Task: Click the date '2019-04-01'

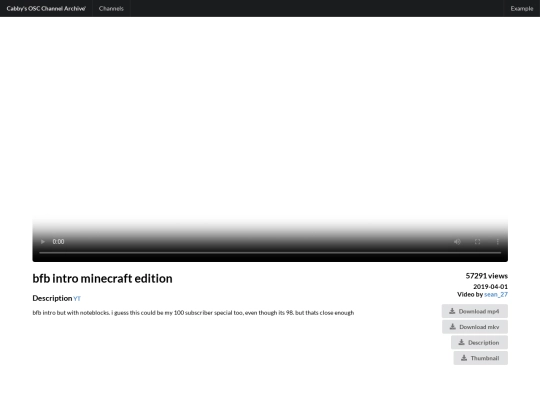Action: (490, 287)
